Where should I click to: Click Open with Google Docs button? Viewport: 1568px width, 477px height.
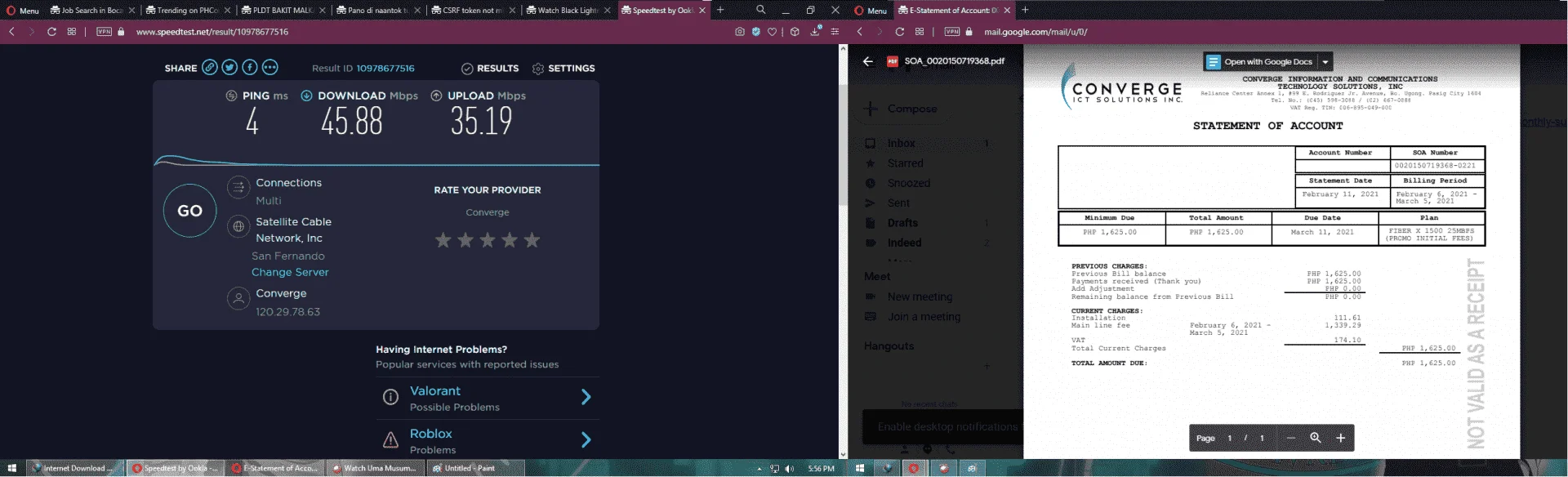click(1260, 62)
